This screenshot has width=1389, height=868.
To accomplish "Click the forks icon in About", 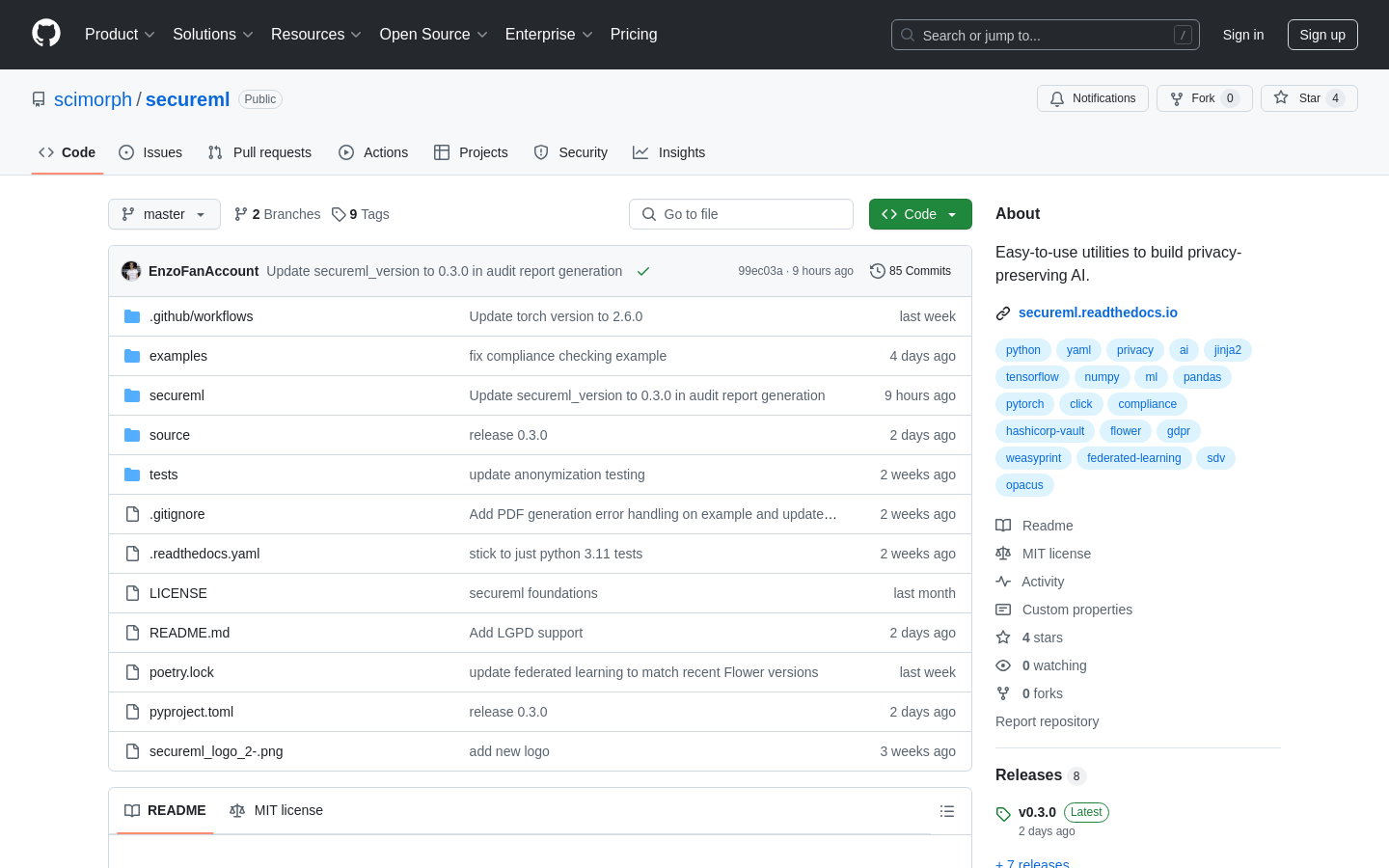I will tap(1003, 693).
